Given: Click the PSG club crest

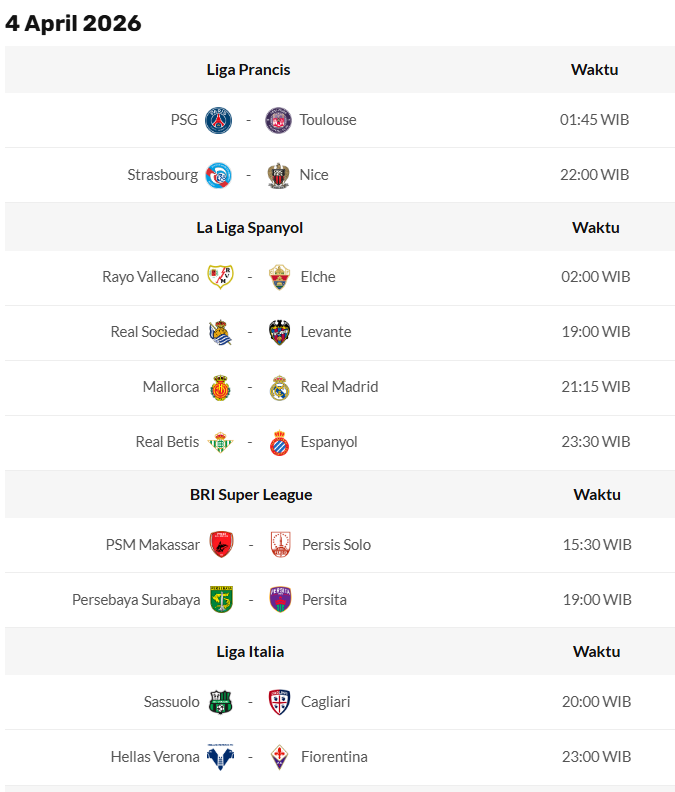Looking at the screenshot, I should click(218, 121).
